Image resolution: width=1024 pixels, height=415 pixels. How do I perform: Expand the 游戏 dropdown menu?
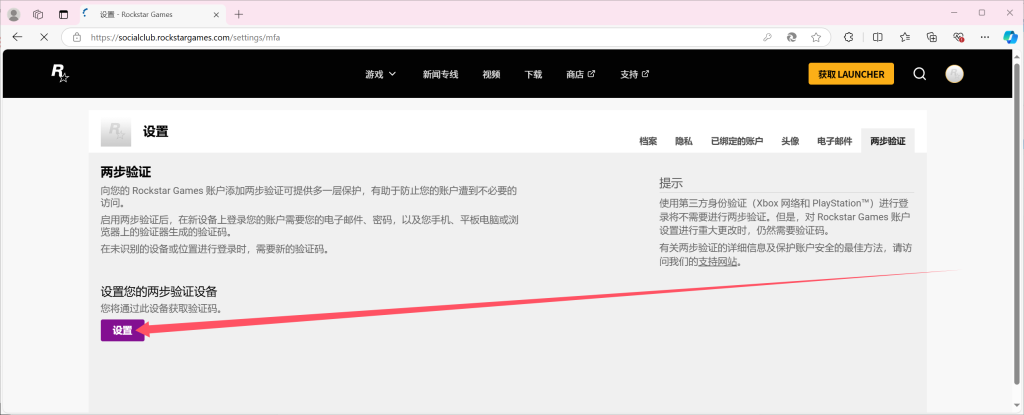381,75
